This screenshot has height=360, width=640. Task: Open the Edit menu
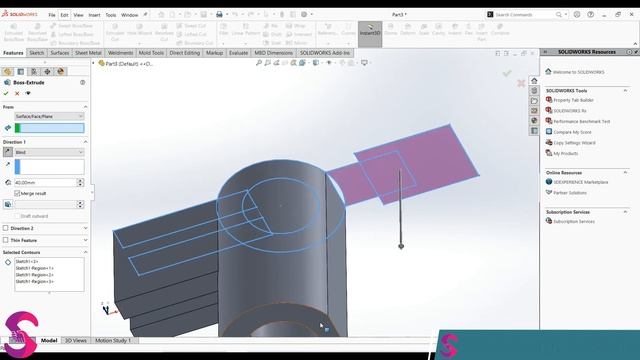tap(64, 15)
